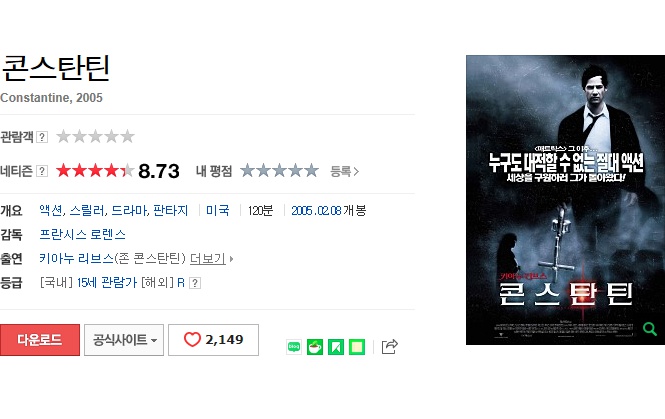Select the 판타지 genre link
Screen dimensions: 665x419
(x=170, y=210)
